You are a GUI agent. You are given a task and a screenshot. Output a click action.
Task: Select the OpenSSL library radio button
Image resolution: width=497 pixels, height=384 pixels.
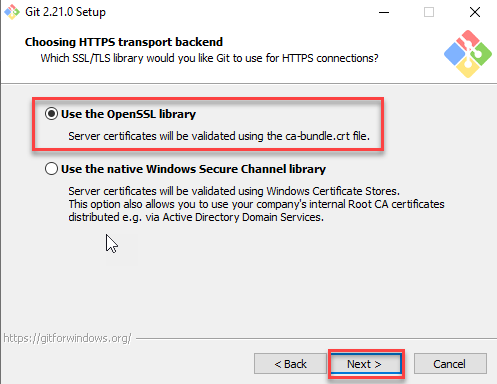tap(51, 114)
